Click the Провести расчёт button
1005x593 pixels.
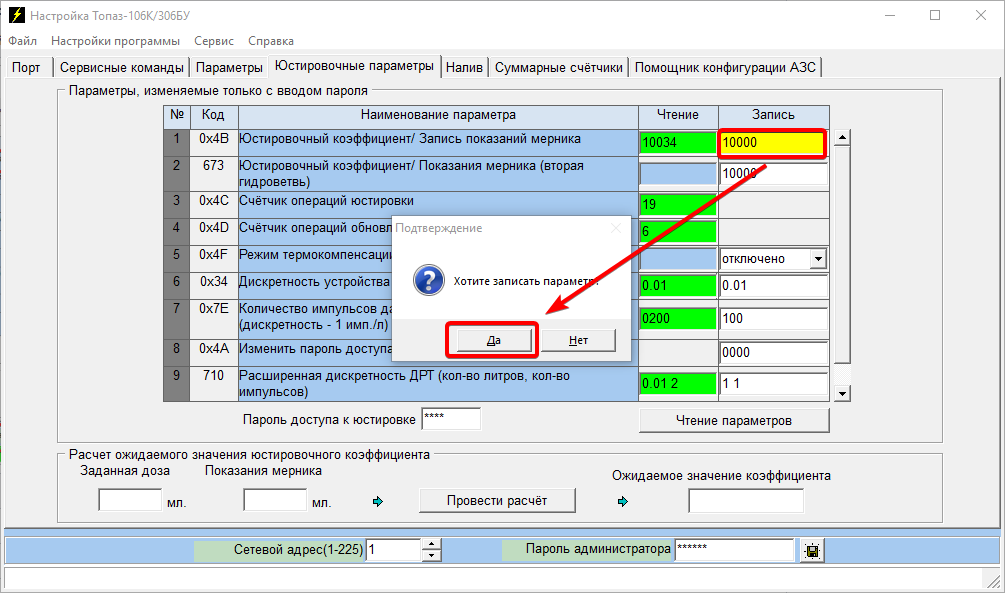click(497, 501)
